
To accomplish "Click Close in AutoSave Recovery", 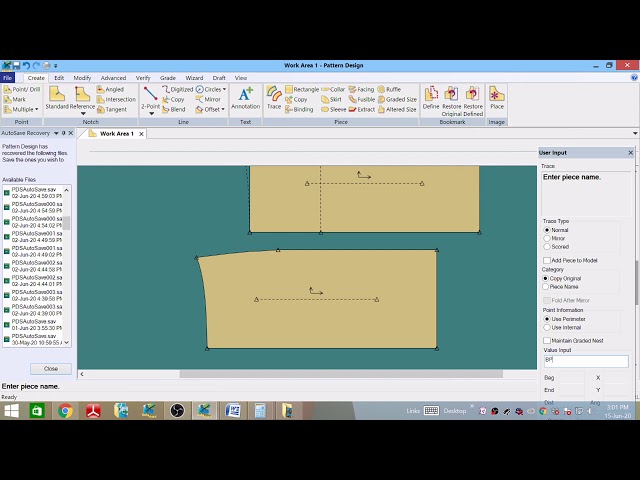I will click(51, 369).
